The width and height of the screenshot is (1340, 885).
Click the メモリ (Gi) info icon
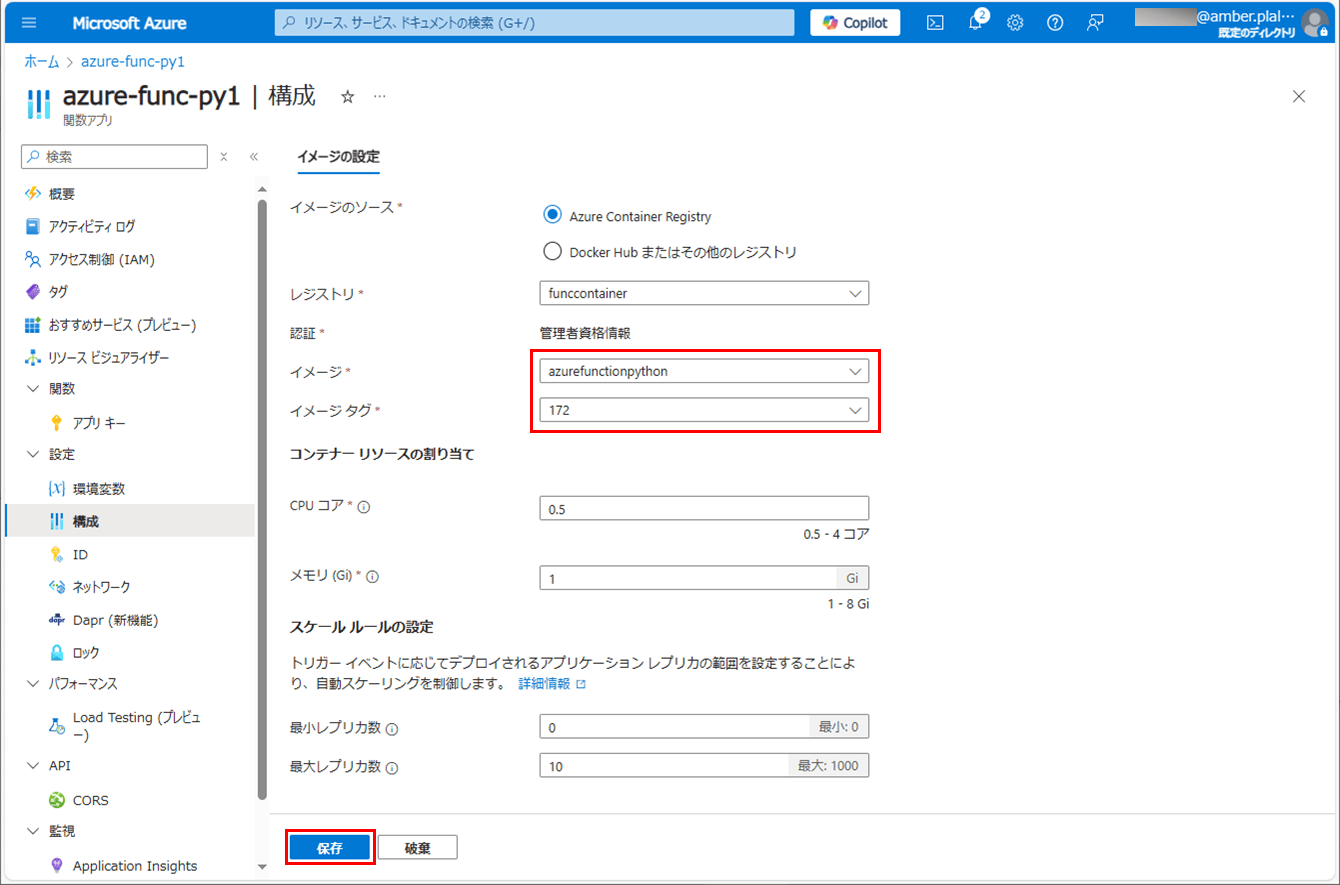click(373, 577)
